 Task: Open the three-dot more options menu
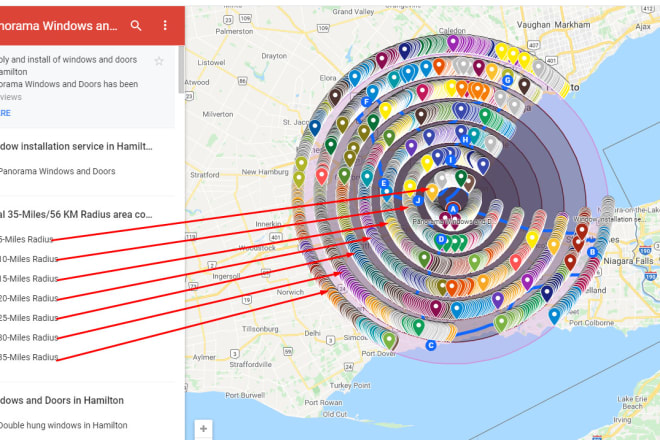[165, 26]
